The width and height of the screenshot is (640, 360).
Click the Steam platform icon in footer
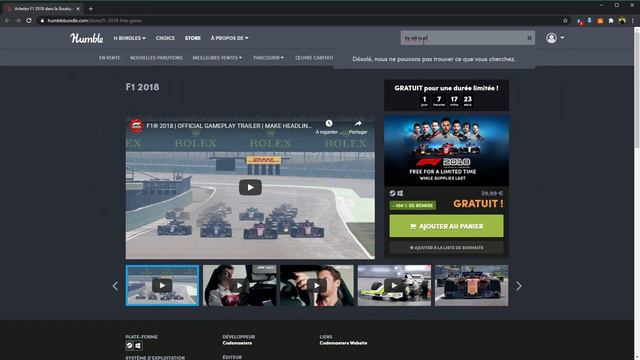click(x=129, y=346)
